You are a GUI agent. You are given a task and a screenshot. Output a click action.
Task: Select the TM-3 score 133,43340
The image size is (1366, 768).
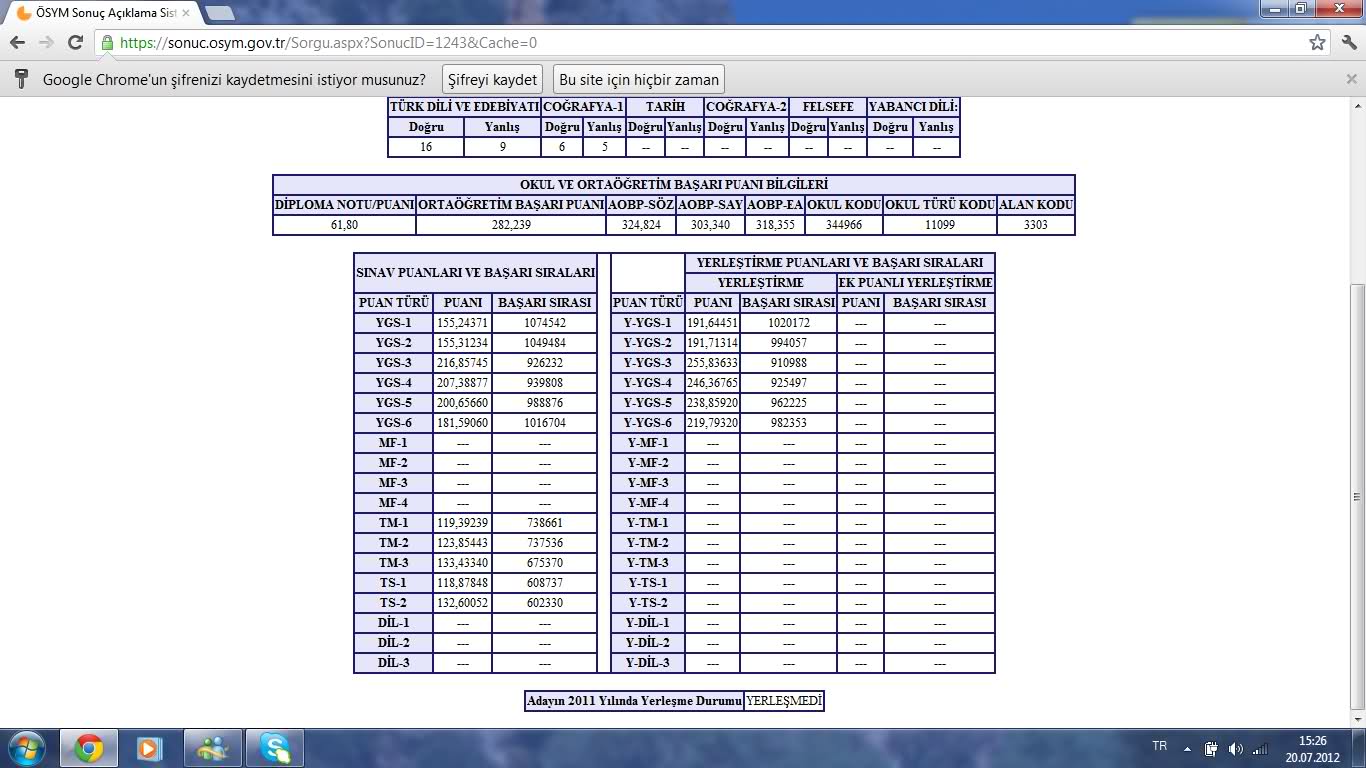[462, 563]
